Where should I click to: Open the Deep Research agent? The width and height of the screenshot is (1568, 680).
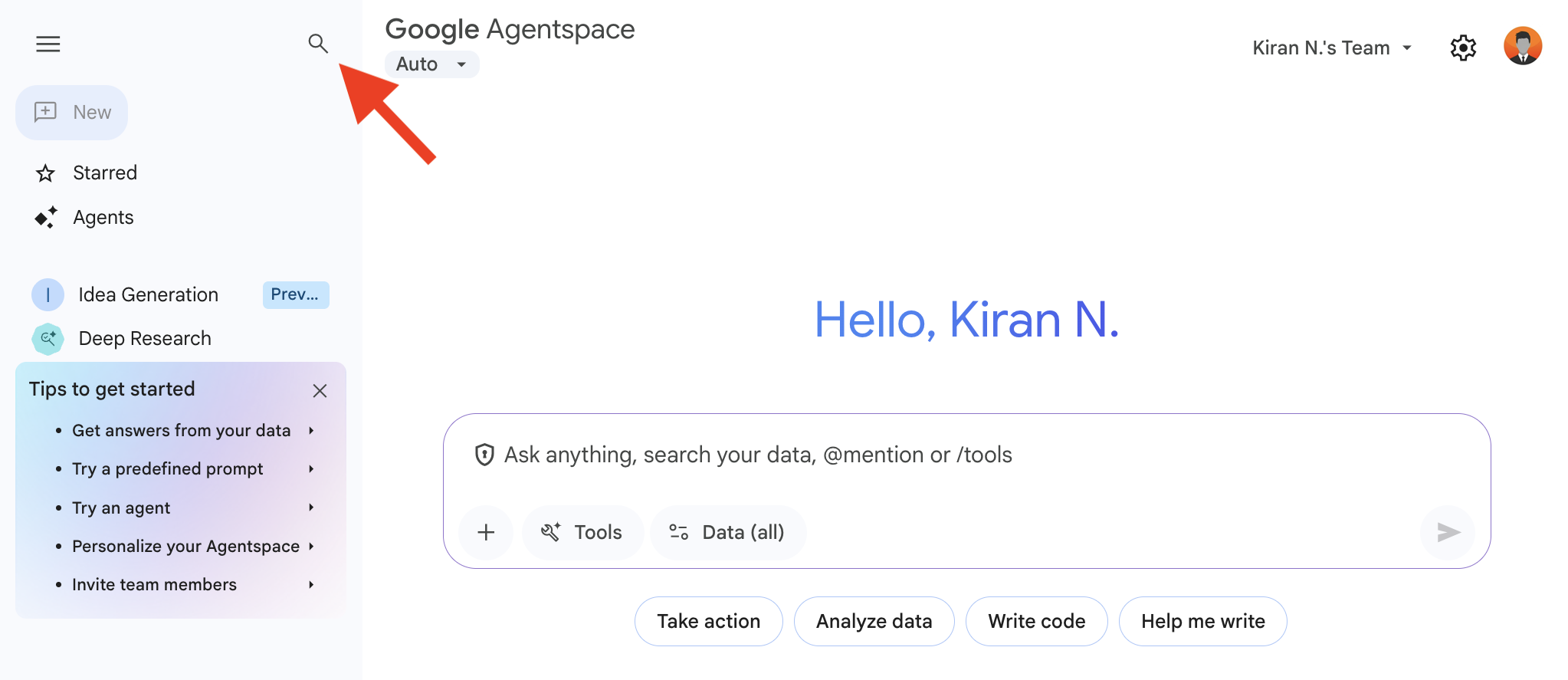pyautogui.click(x=144, y=339)
